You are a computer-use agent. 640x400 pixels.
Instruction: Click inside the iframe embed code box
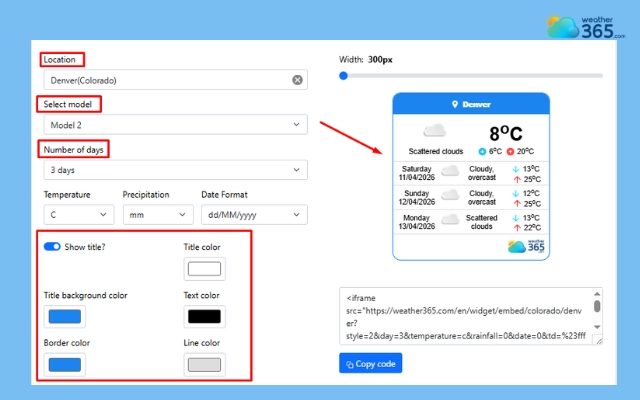pyautogui.click(x=465, y=317)
